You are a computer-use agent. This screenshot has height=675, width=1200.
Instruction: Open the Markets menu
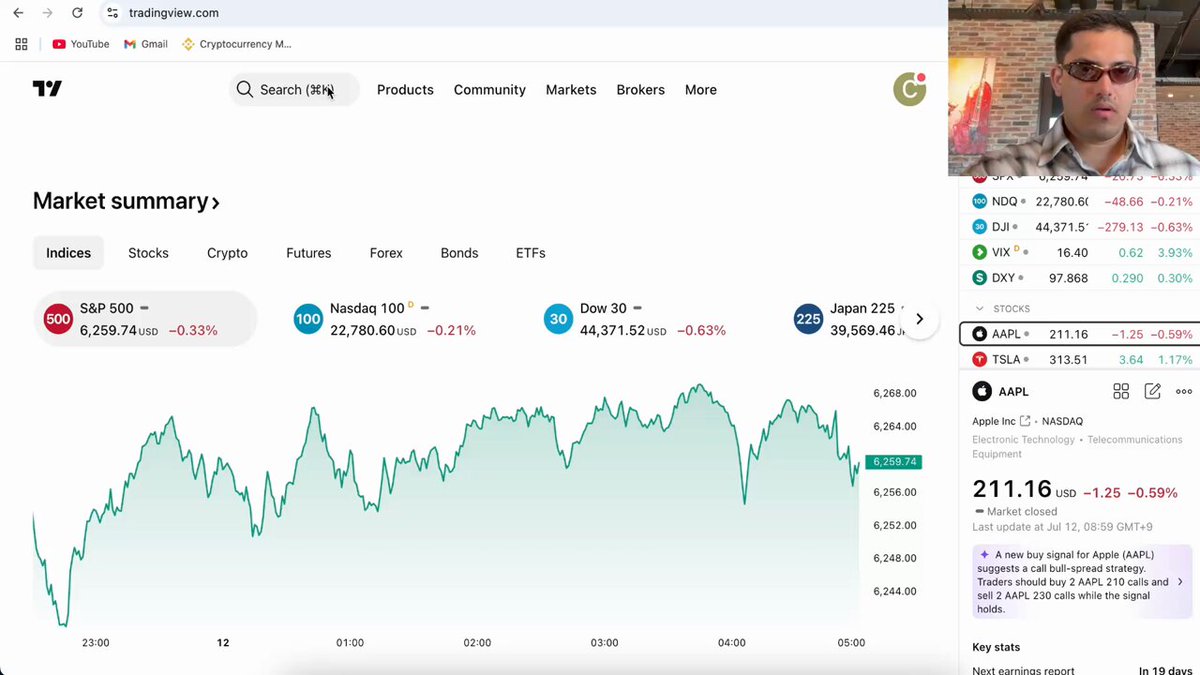pos(571,89)
